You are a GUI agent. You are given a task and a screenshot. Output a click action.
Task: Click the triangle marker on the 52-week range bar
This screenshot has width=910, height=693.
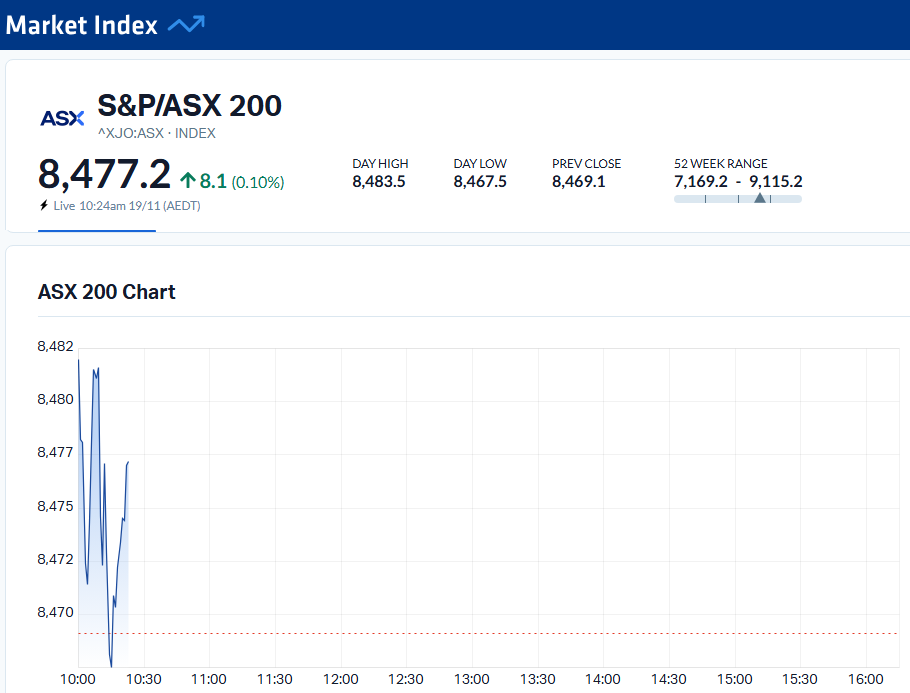760,198
